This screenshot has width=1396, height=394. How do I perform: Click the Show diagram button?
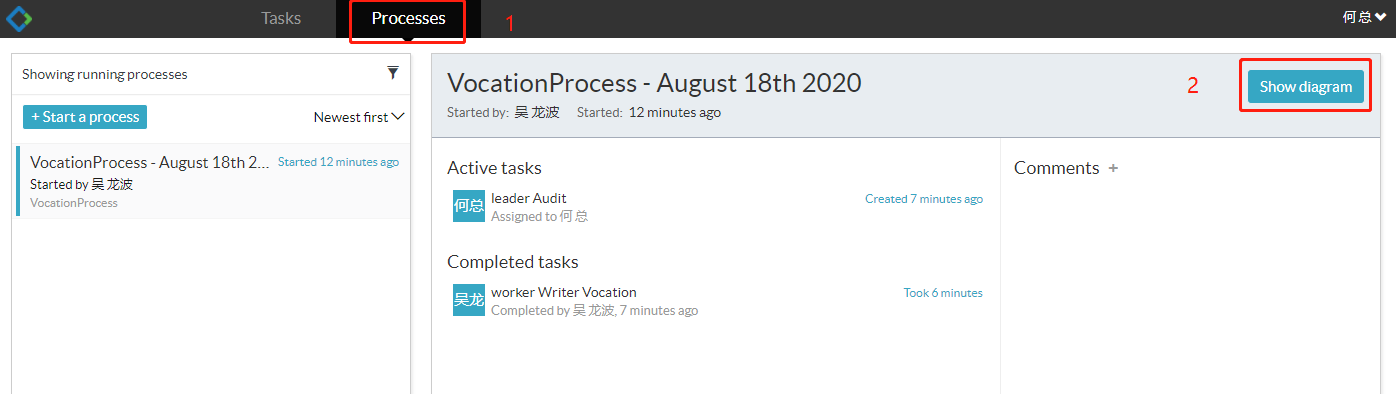click(x=1306, y=87)
